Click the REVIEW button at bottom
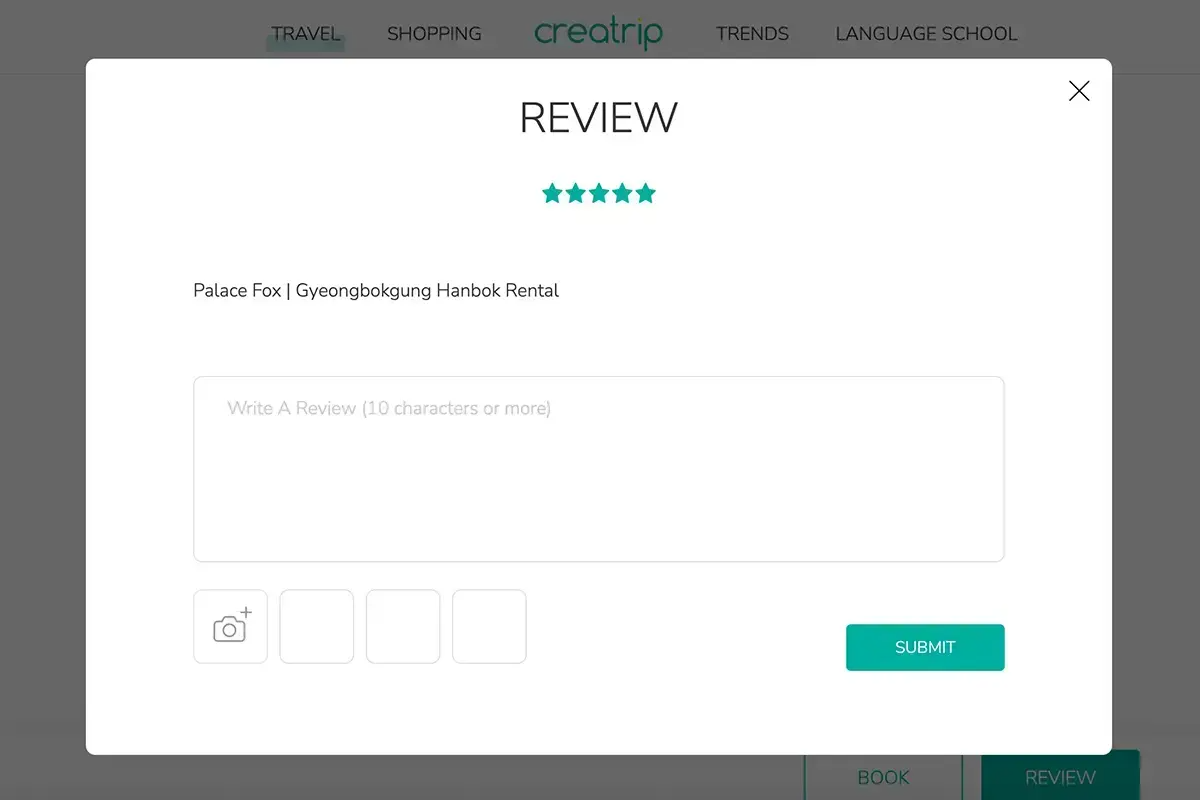 [1060, 777]
